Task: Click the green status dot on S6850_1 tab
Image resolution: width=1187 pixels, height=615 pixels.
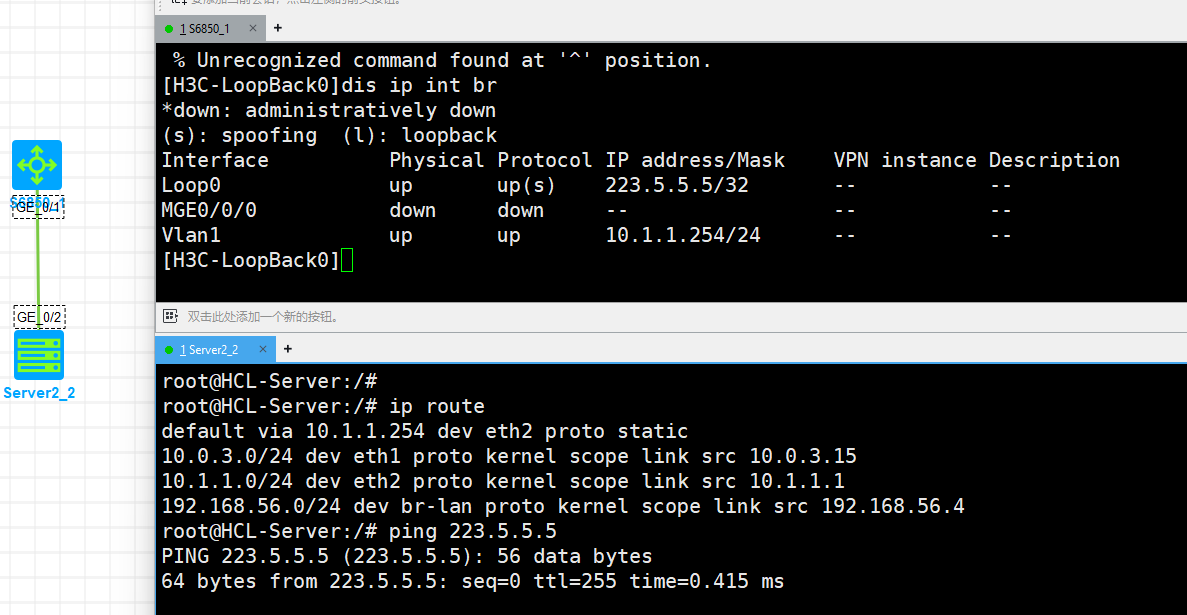Action: tap(169, 29)
